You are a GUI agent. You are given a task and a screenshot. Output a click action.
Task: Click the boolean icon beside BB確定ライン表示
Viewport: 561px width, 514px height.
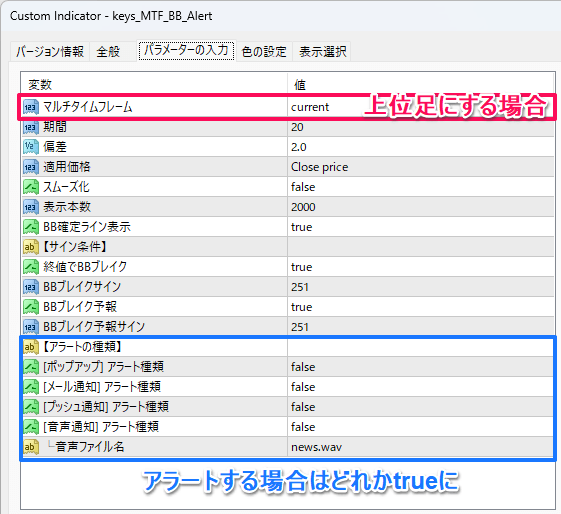pyautogui.click(x=31, y=227)
